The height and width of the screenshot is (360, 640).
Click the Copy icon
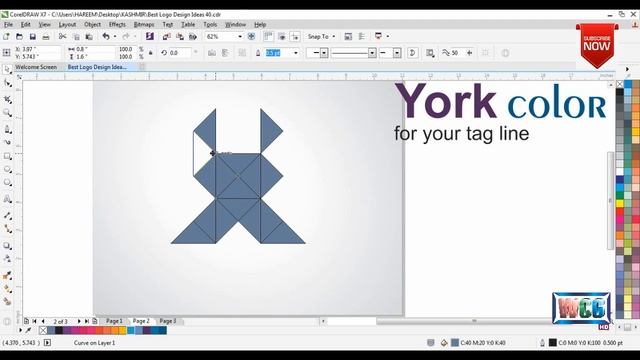pyautogui.click(x=76, y=37)
